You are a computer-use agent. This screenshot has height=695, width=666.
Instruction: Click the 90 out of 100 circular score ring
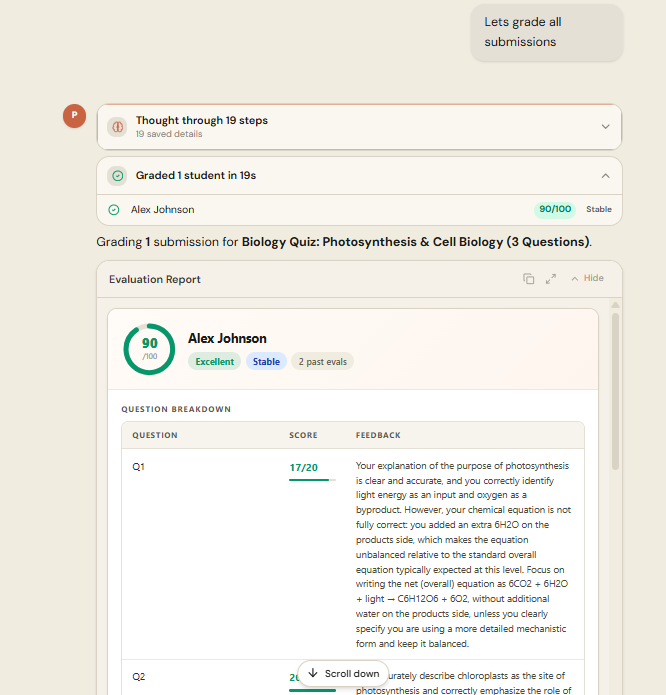pos(149,349)
